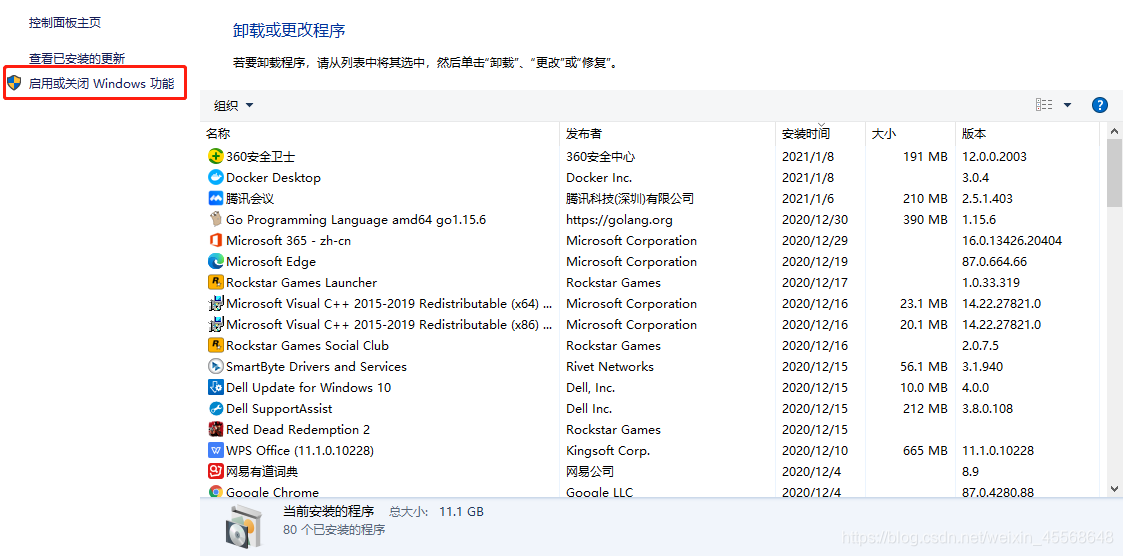The height and width of the screenshot is (556, 1123).
Task: Click the Microsoft Edge icon
Action: 216,262
